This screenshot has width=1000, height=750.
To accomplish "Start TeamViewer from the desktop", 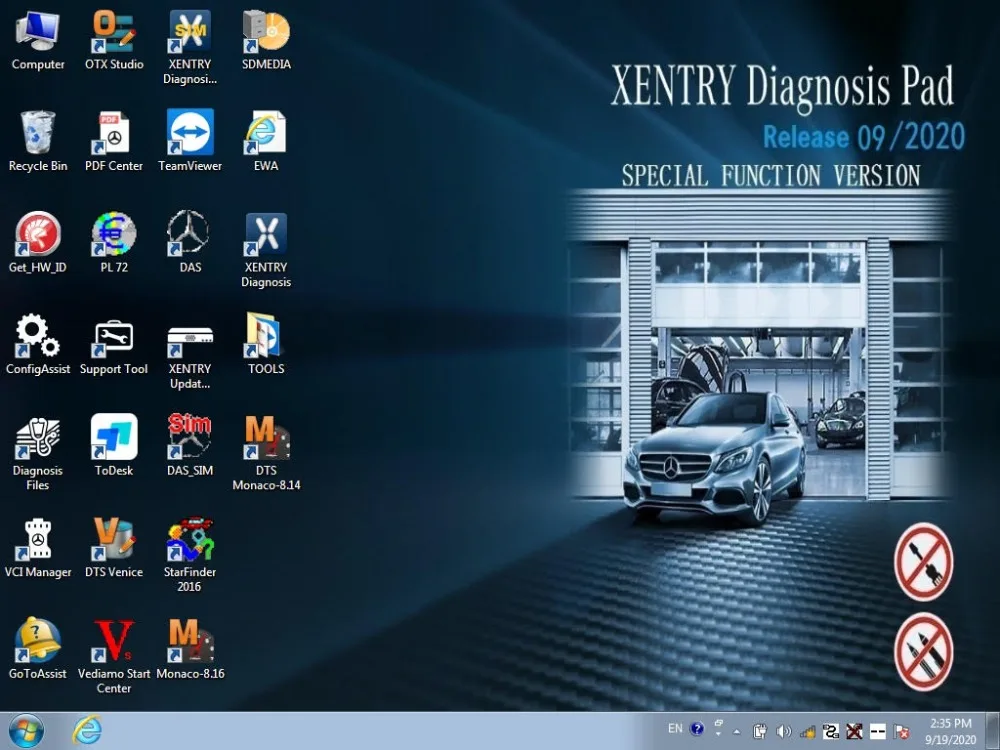I will [x=189, y=141].
